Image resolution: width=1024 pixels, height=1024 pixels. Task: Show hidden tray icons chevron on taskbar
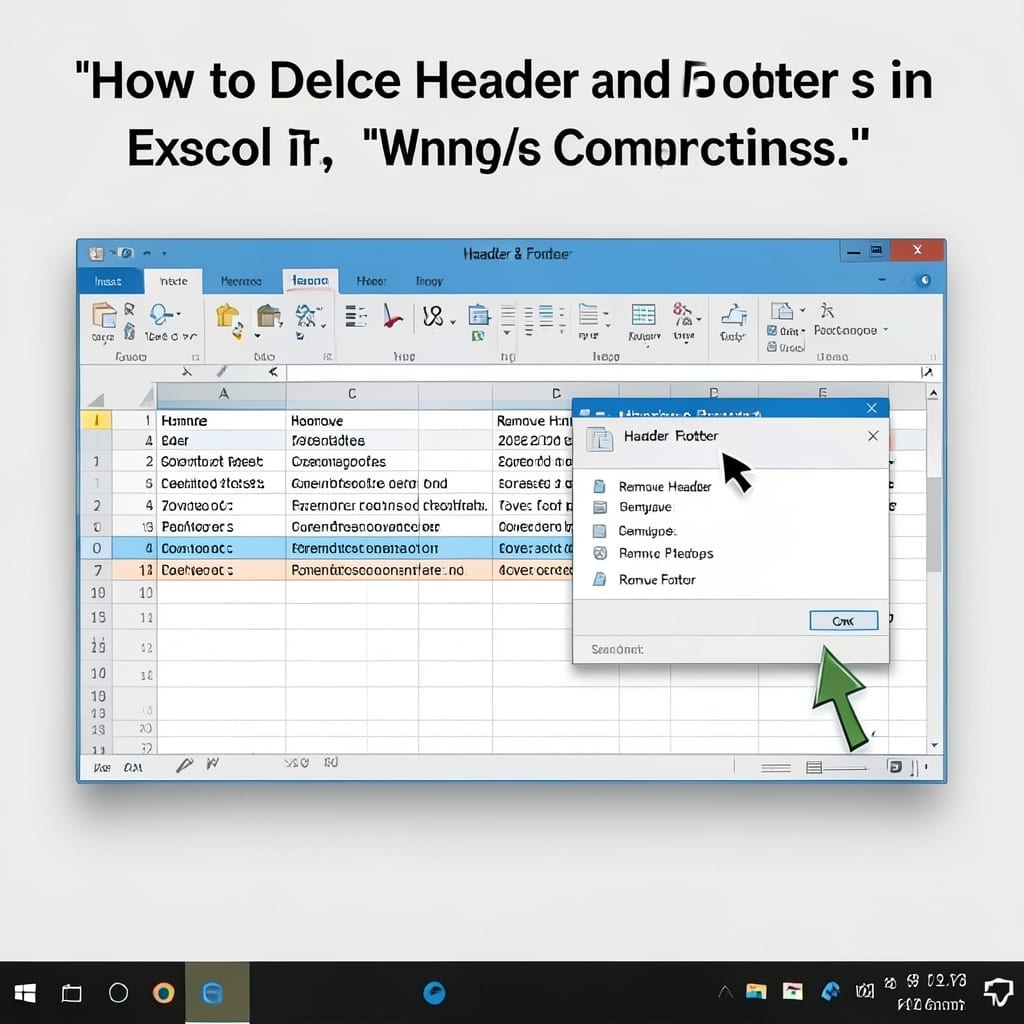click(725, 993)
